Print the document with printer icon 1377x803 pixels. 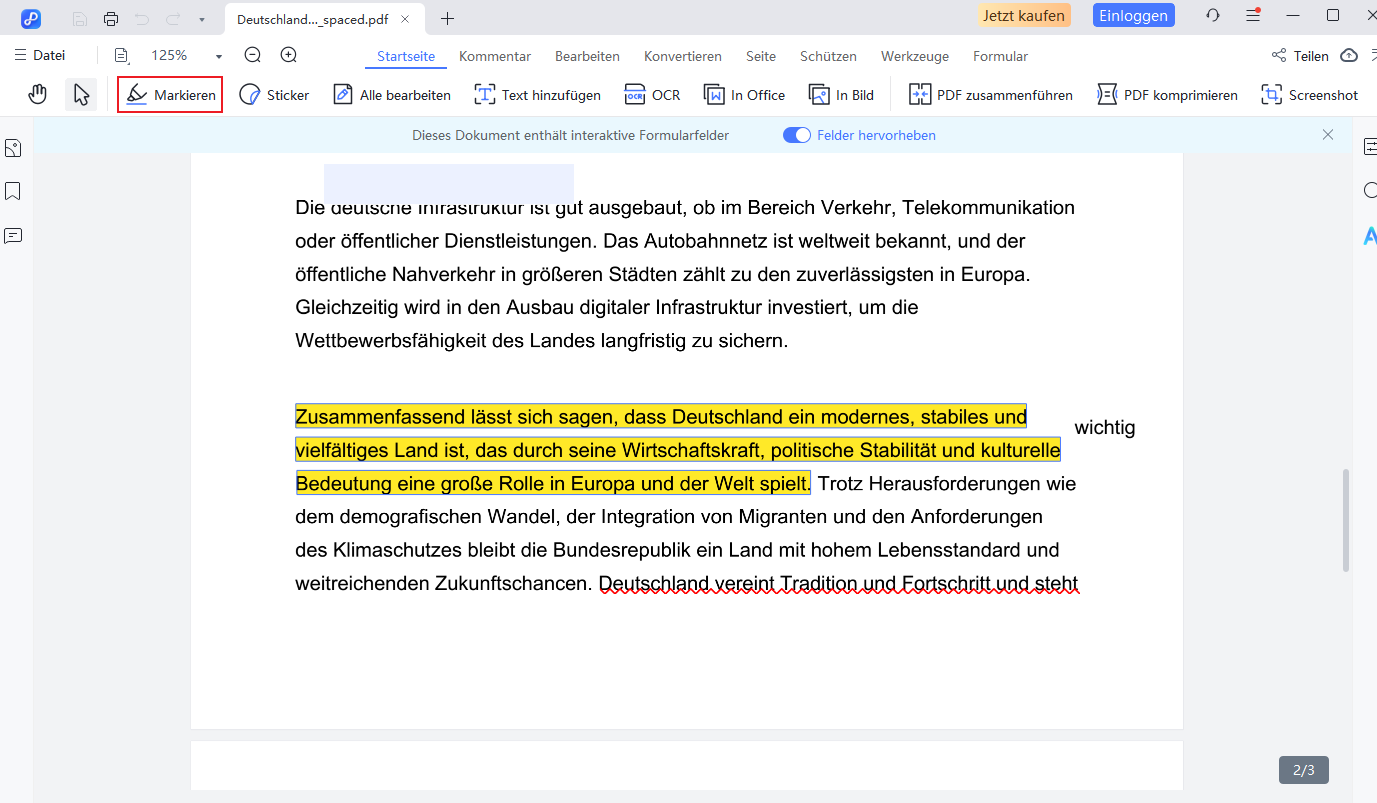[x=111, y=19]
